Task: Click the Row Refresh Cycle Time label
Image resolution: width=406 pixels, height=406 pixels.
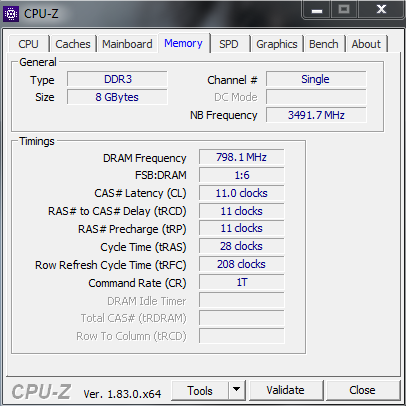Action: pyautogui.click(x=111, y=265)
